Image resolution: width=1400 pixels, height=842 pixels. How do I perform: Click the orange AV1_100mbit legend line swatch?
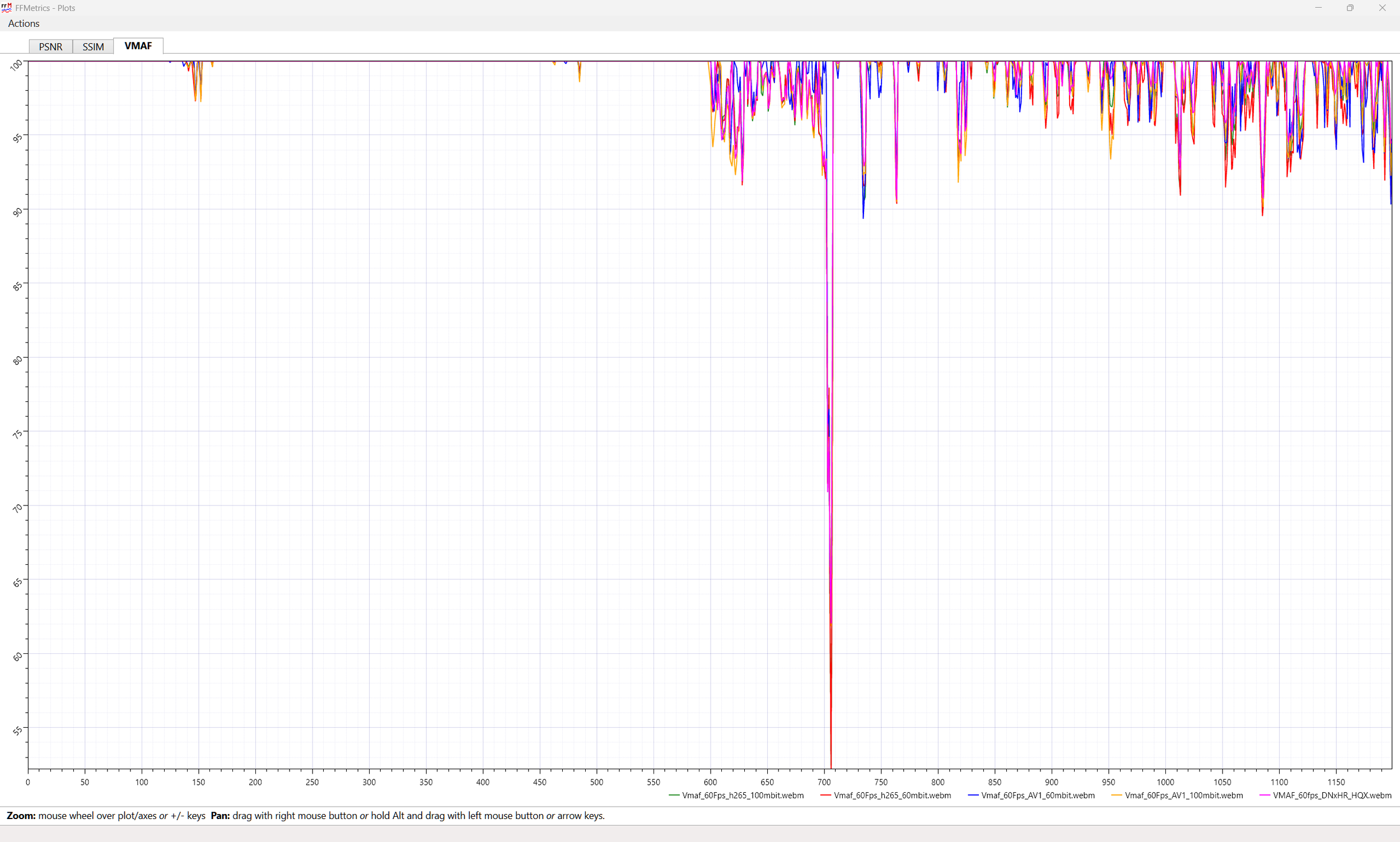click(1117, 796)
